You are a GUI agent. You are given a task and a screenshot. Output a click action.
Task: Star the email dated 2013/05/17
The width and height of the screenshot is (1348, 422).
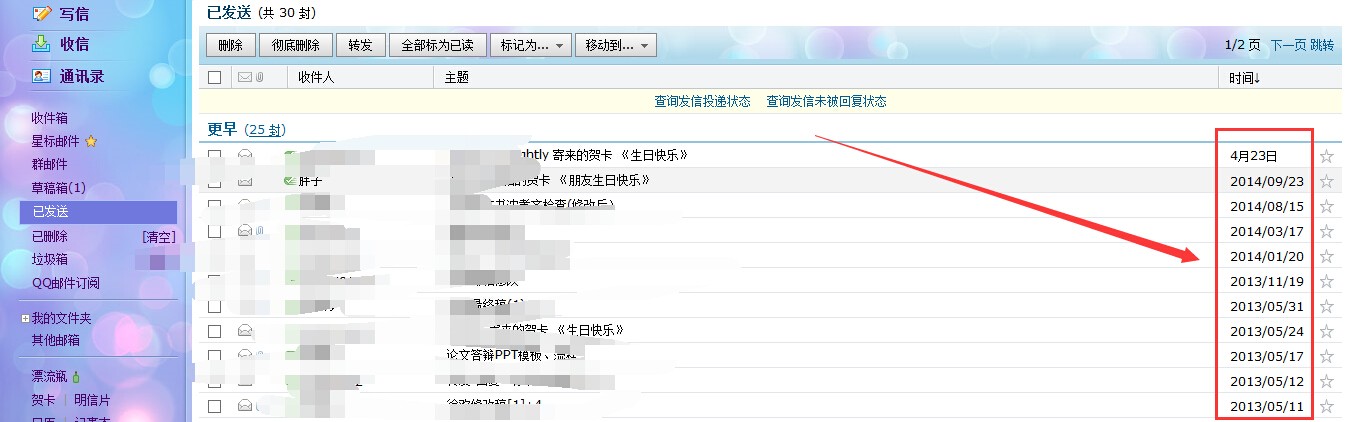click(1327, 356)
